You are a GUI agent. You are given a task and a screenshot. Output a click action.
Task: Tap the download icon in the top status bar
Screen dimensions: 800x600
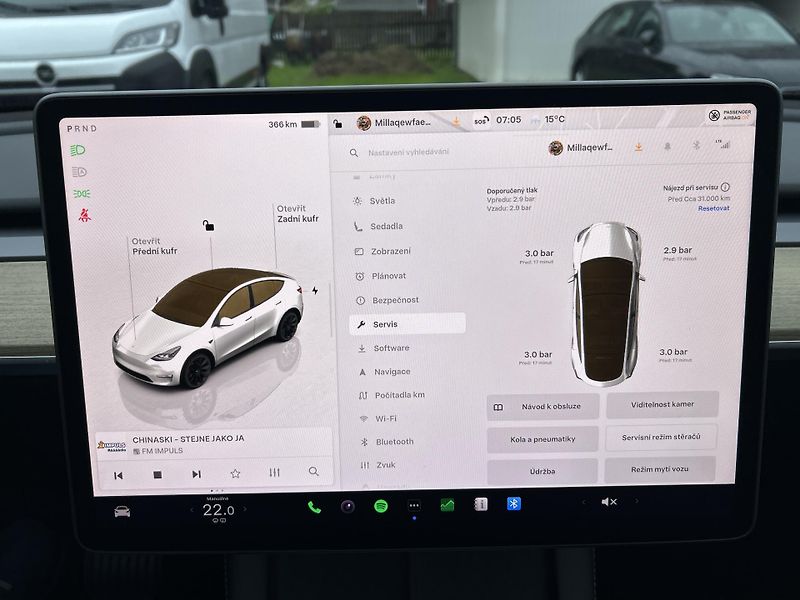pos(456,121)
